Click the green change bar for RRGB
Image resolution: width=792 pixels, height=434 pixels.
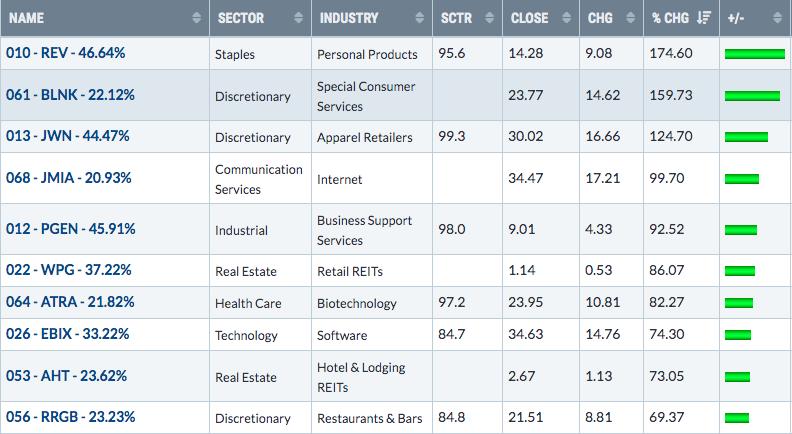point(736,418)
